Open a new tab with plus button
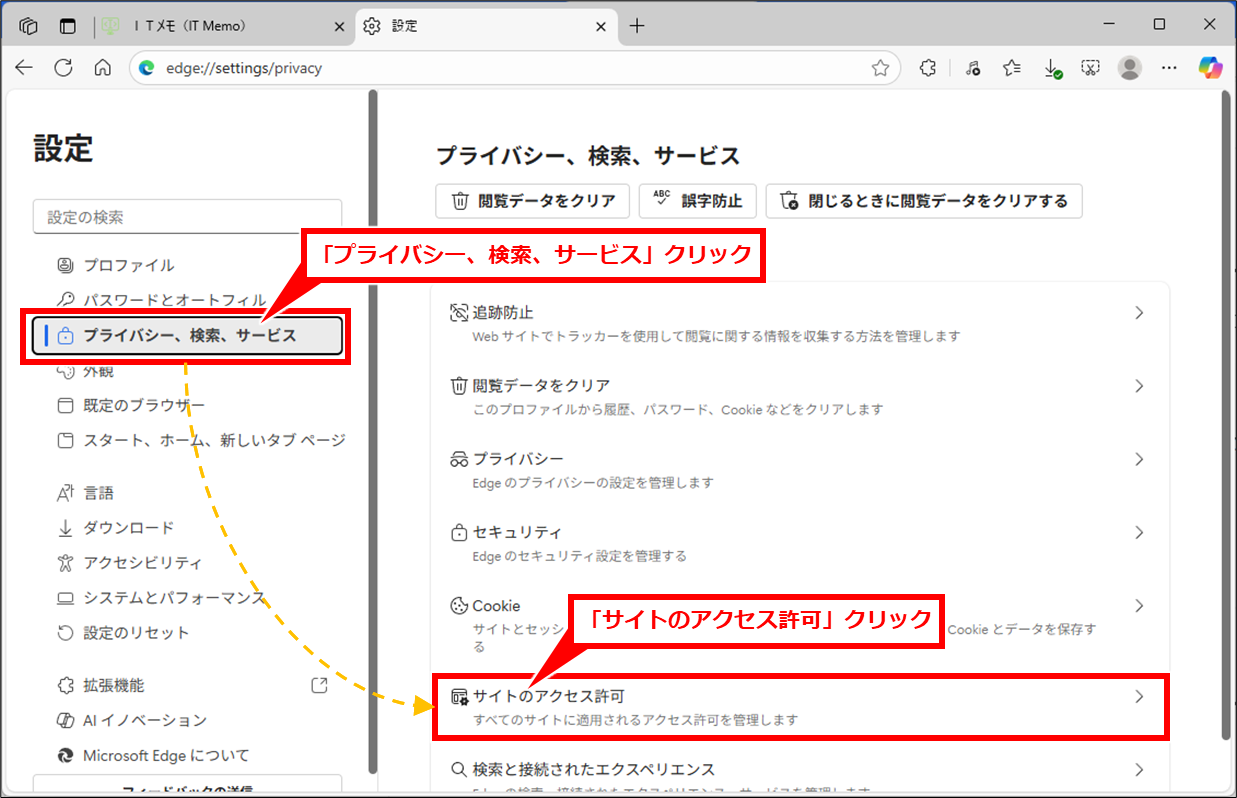The width and height of the screenshot is (1237, 798). tap(637, 26)
